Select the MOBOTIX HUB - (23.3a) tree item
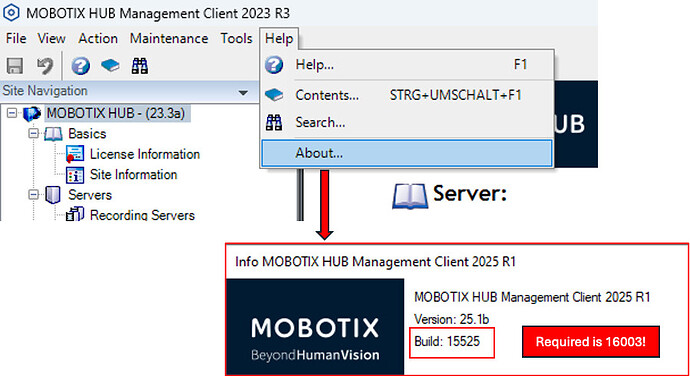The image size is (690, 376). pos(116,113)
